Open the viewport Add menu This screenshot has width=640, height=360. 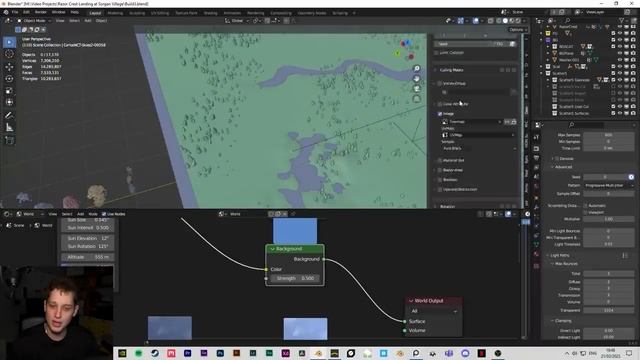click(88, 20)
